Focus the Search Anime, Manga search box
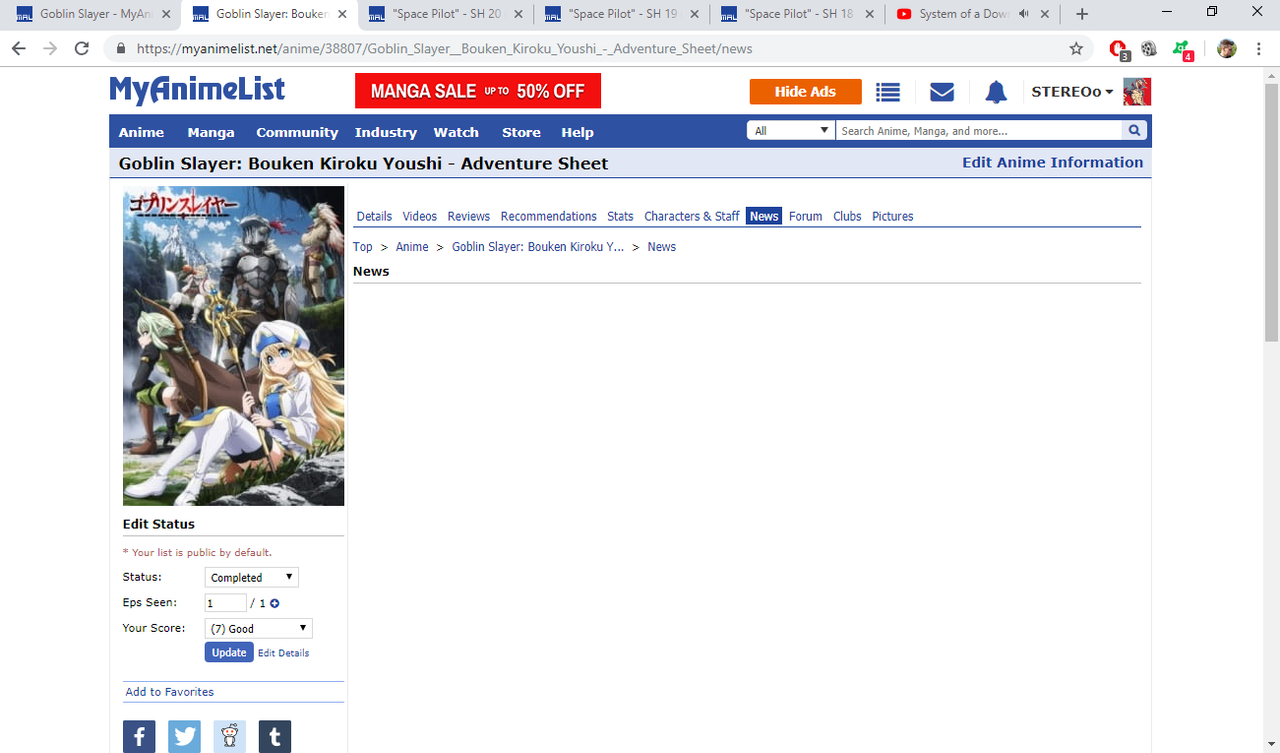 pos(979,130)
